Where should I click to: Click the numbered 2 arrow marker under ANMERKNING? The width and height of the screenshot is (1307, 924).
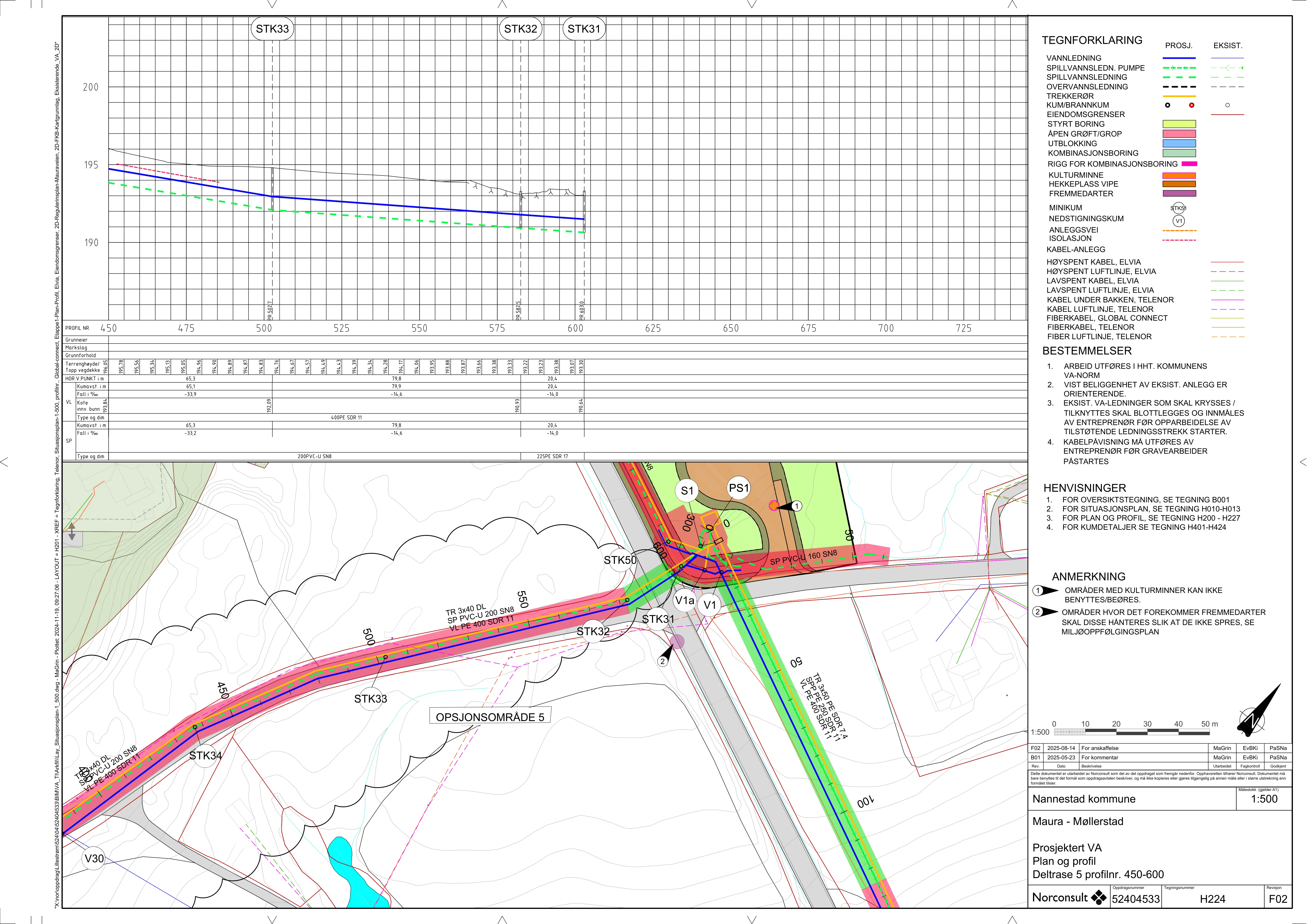click(x=1045, y=612)
